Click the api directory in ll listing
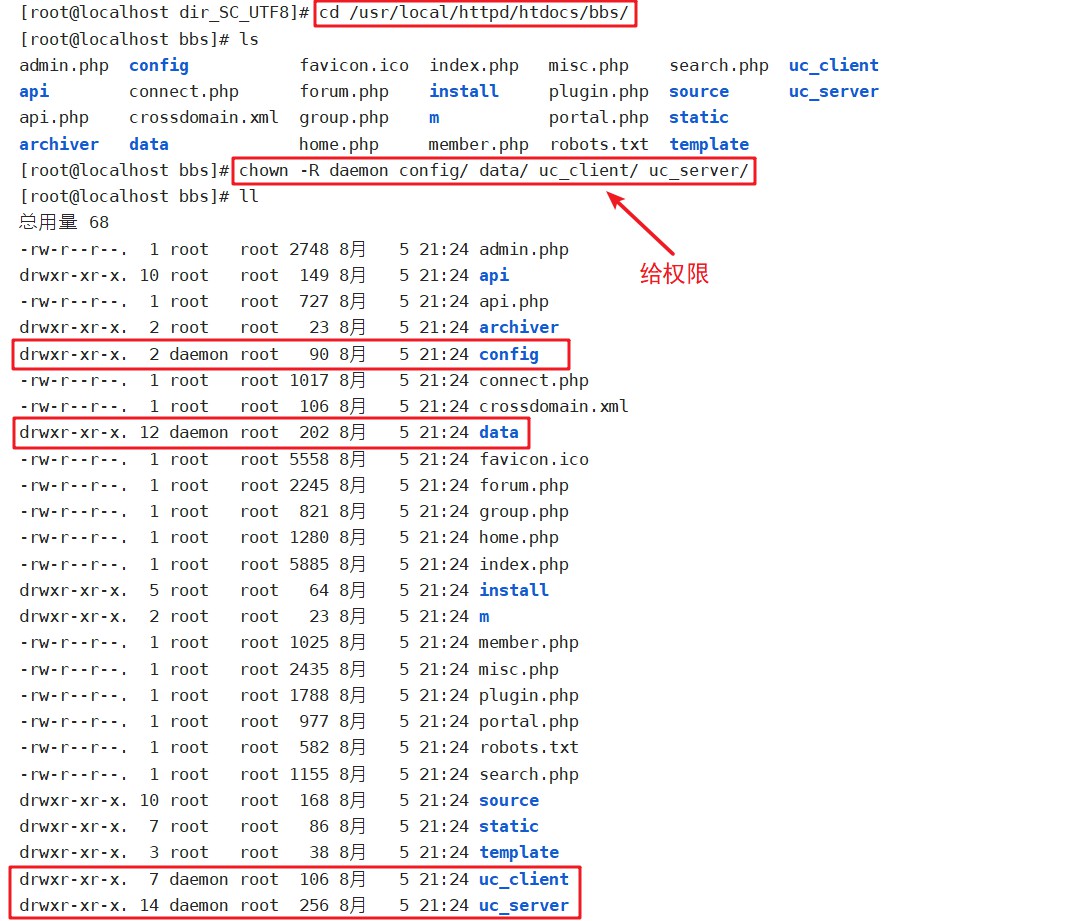 pyautogui.click(x=494, y=276)
